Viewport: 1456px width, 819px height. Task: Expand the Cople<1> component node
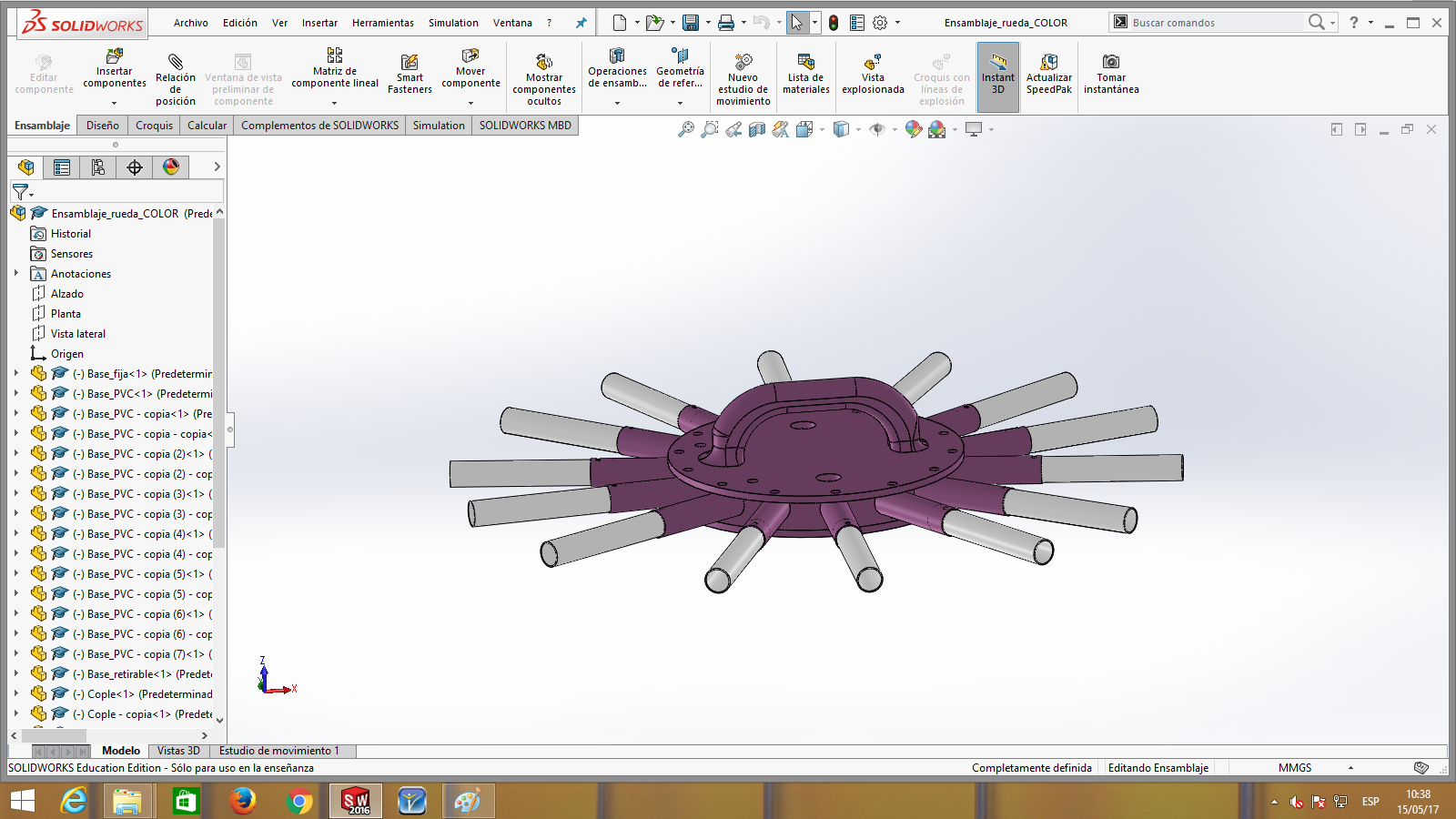(x=16, y=693)
